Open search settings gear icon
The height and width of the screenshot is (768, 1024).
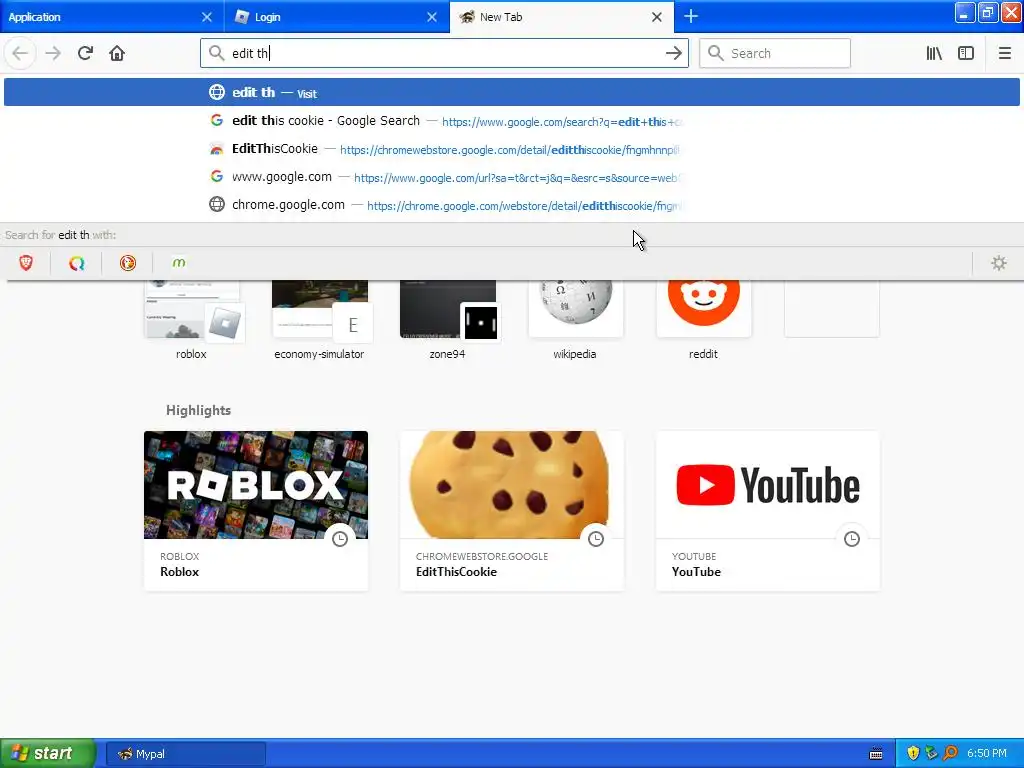[999, 263]
